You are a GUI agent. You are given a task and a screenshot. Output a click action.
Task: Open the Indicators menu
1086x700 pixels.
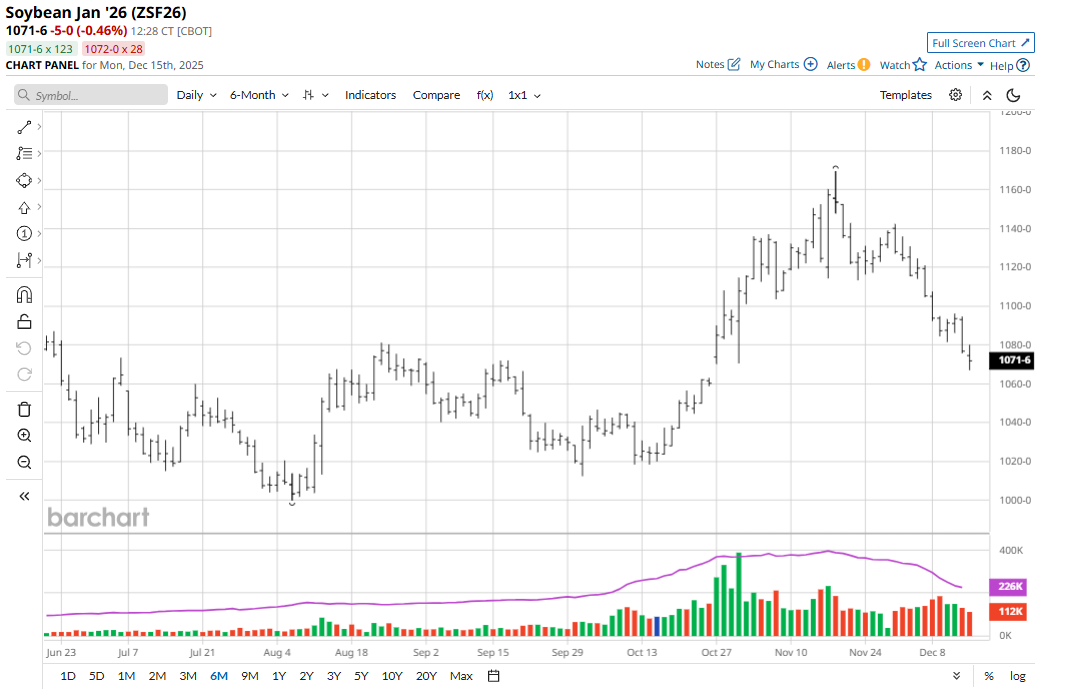pyautogui.click(x=371, y=95)
